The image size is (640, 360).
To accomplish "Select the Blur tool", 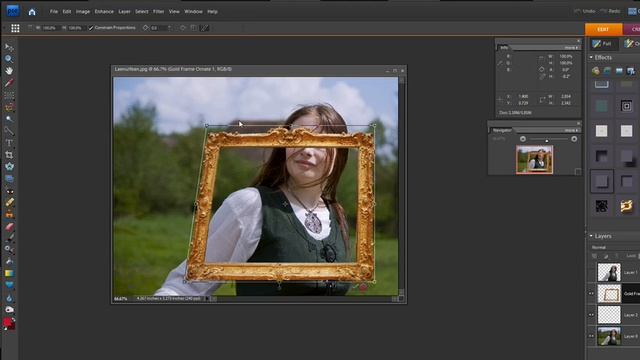I will pos(9,298).
